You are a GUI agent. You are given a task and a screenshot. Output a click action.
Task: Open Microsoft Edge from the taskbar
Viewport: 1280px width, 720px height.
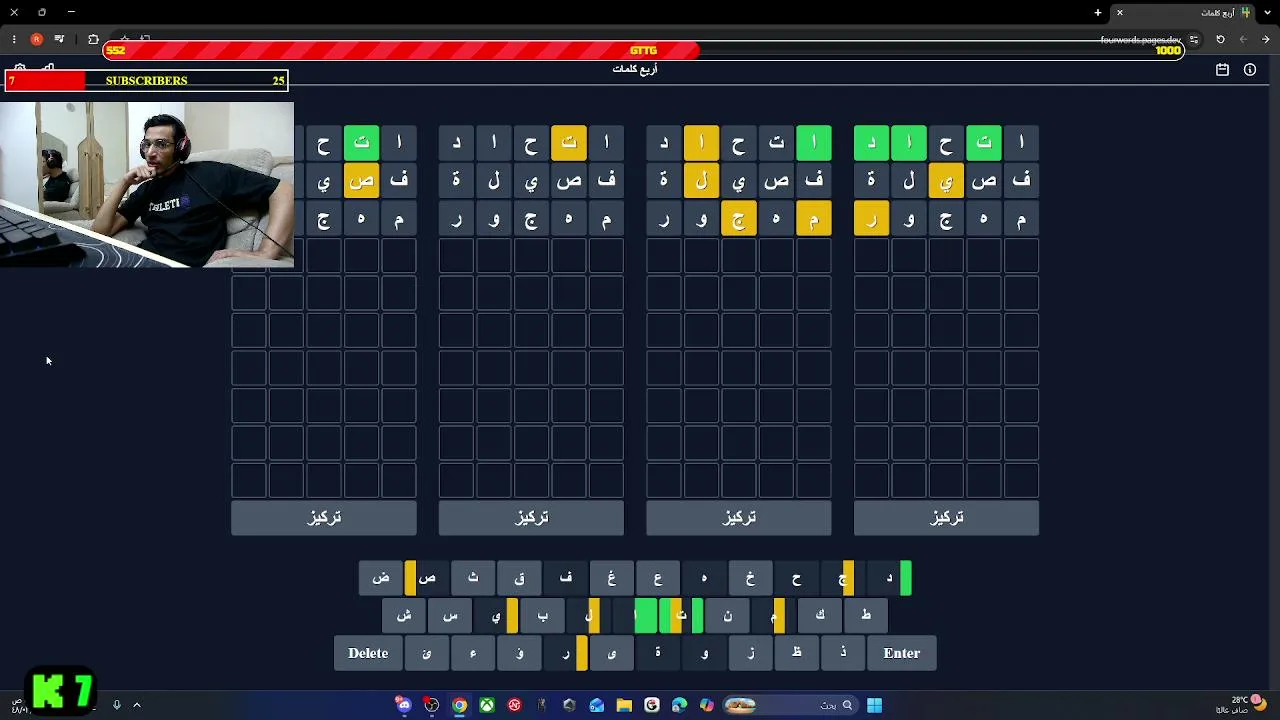[679, 705]
